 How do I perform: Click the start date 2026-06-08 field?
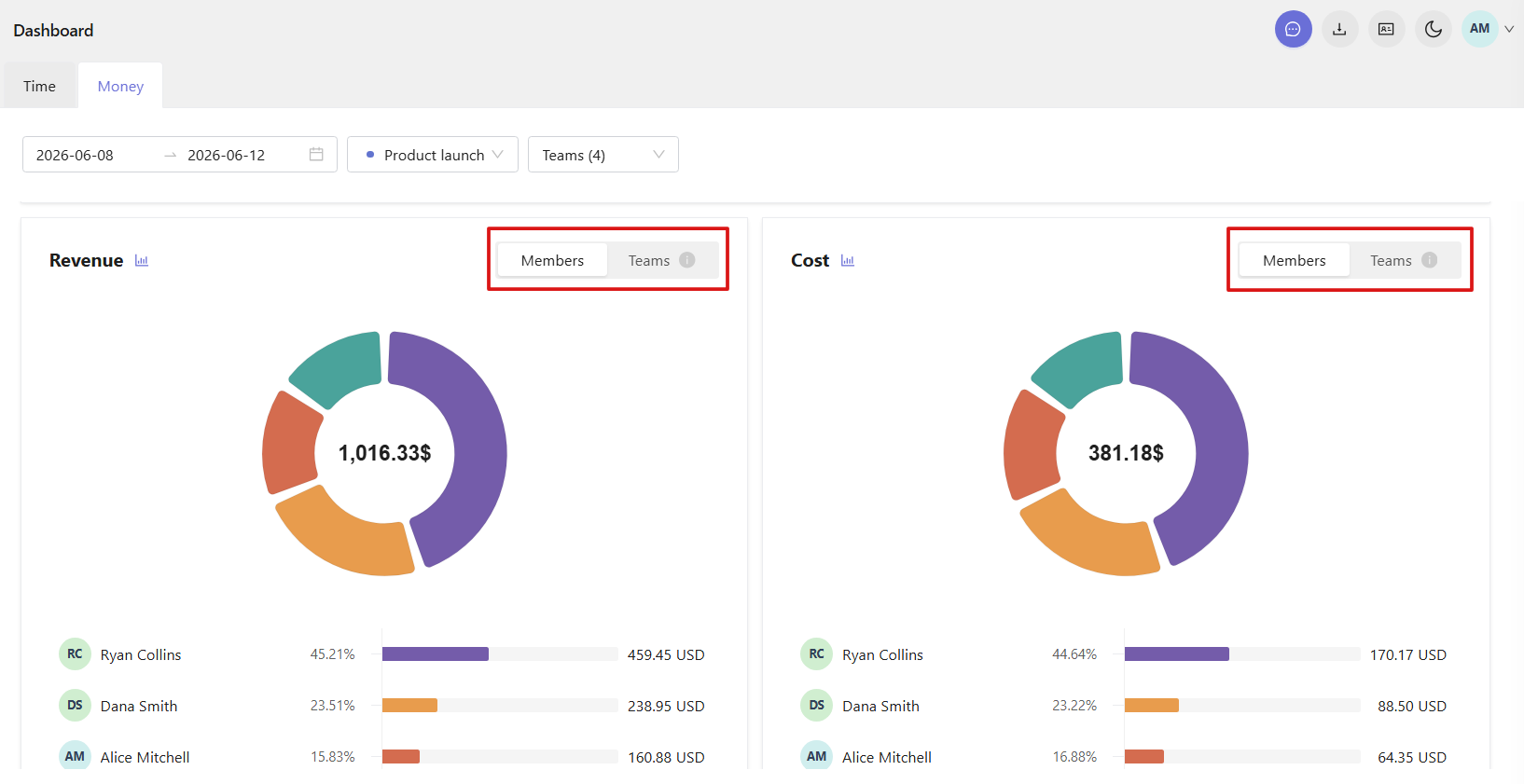tap(89, 155)
